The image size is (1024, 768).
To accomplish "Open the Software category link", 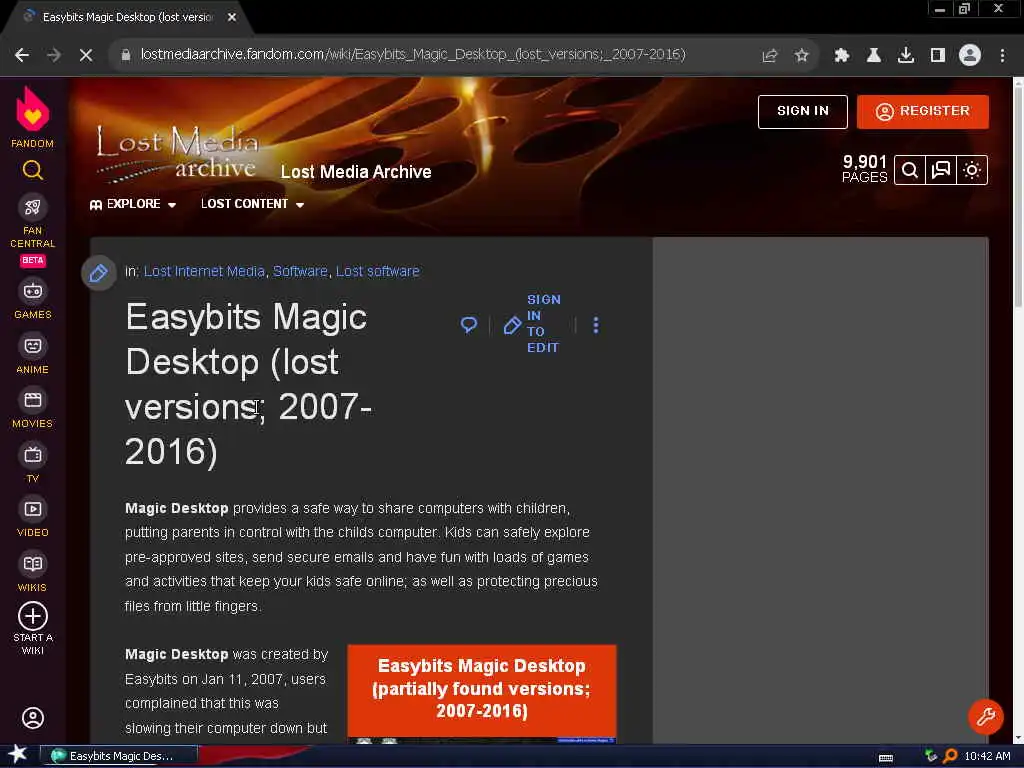I will (300, 271).
